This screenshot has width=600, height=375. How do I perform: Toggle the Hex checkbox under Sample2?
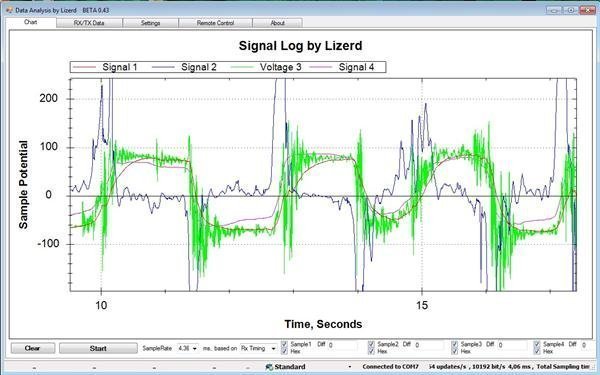(x=371, y=351)
